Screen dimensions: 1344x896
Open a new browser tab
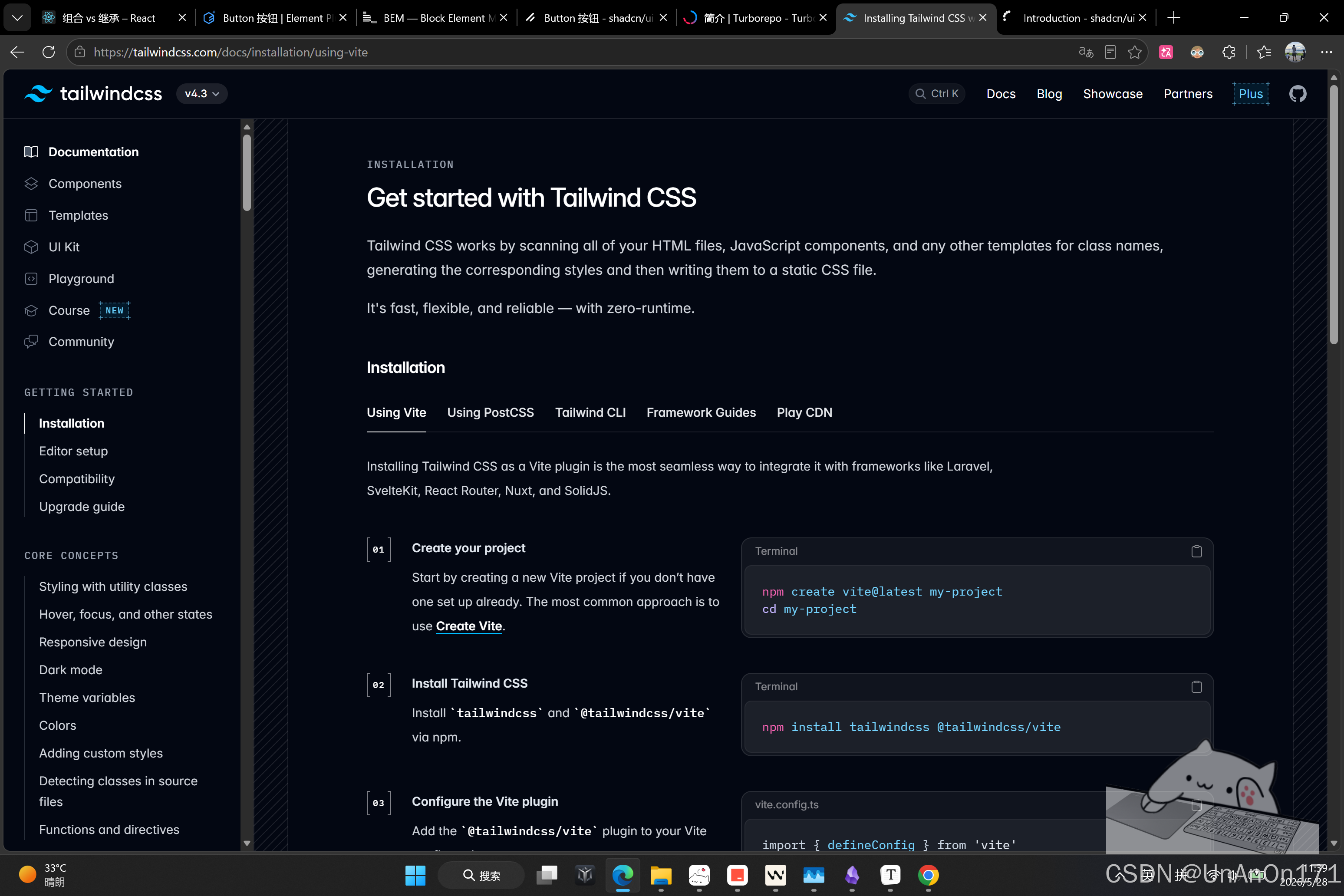pyautogui.click(x=1174, y=18)
